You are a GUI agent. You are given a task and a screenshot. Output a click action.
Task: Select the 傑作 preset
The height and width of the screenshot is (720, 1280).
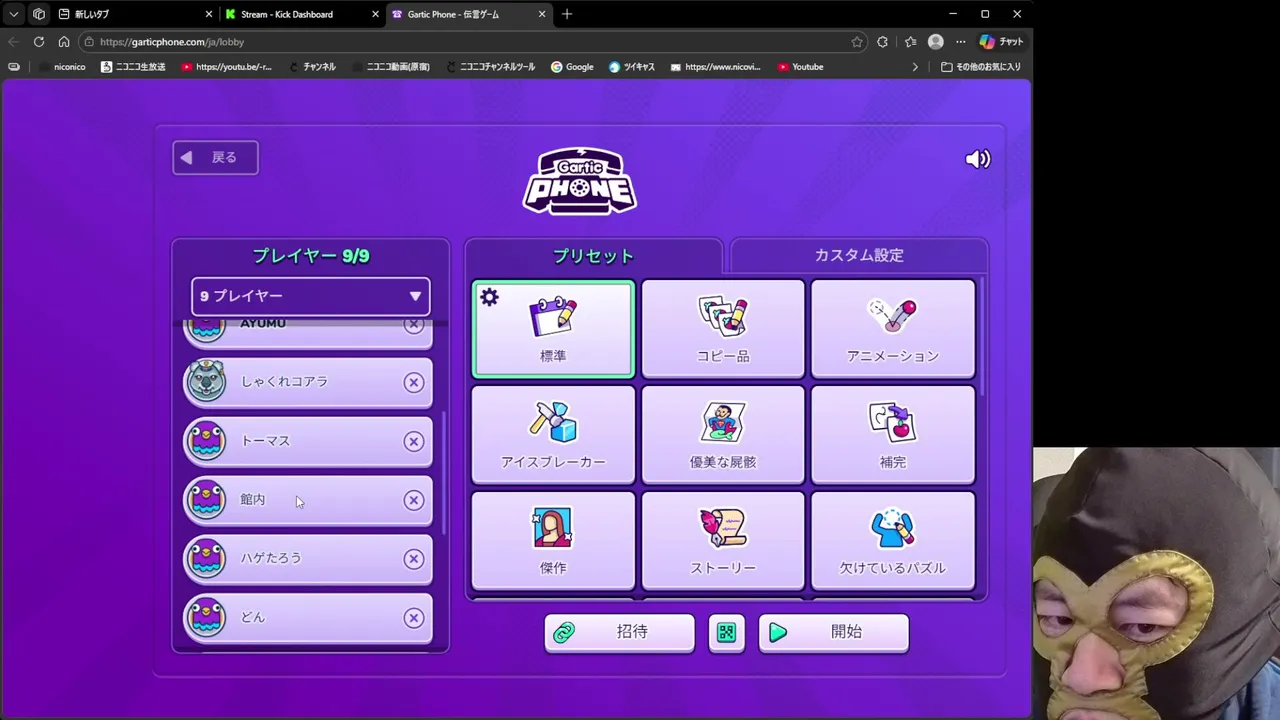[x=553, y=541]
